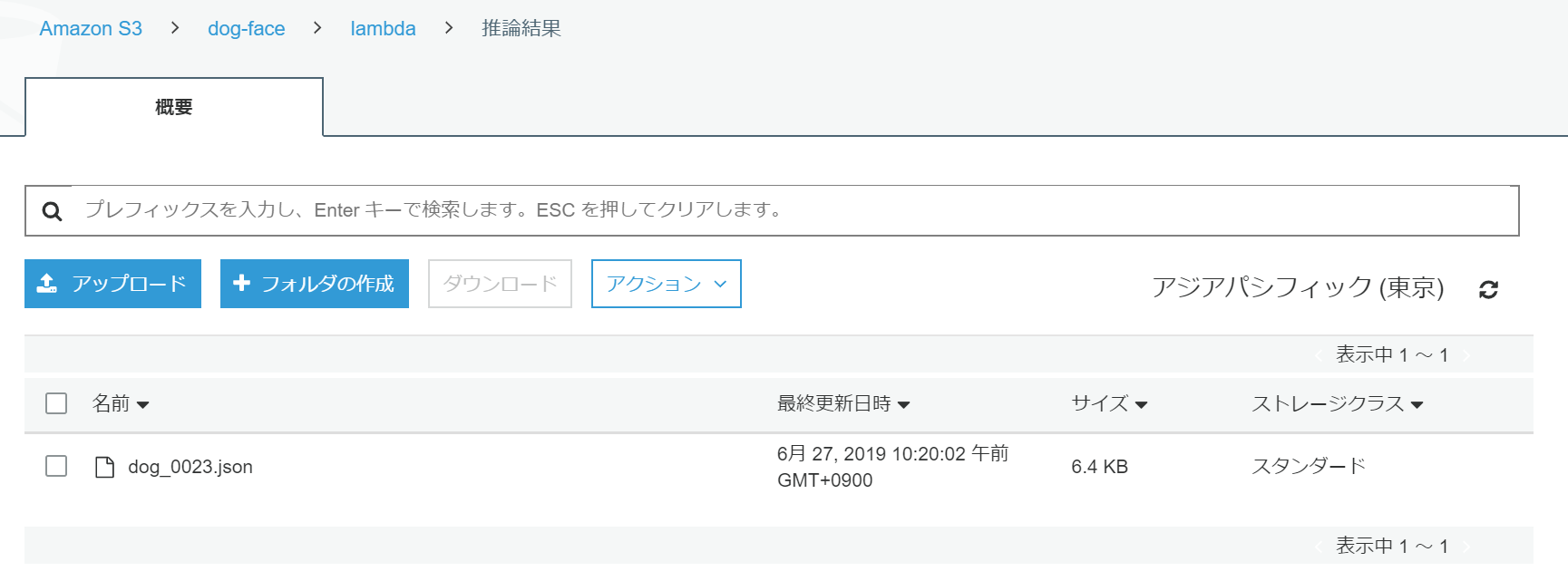Tick the select-all checkbox in the header
The height and width of the screenshot is (581, 1568).
[56, 403]
